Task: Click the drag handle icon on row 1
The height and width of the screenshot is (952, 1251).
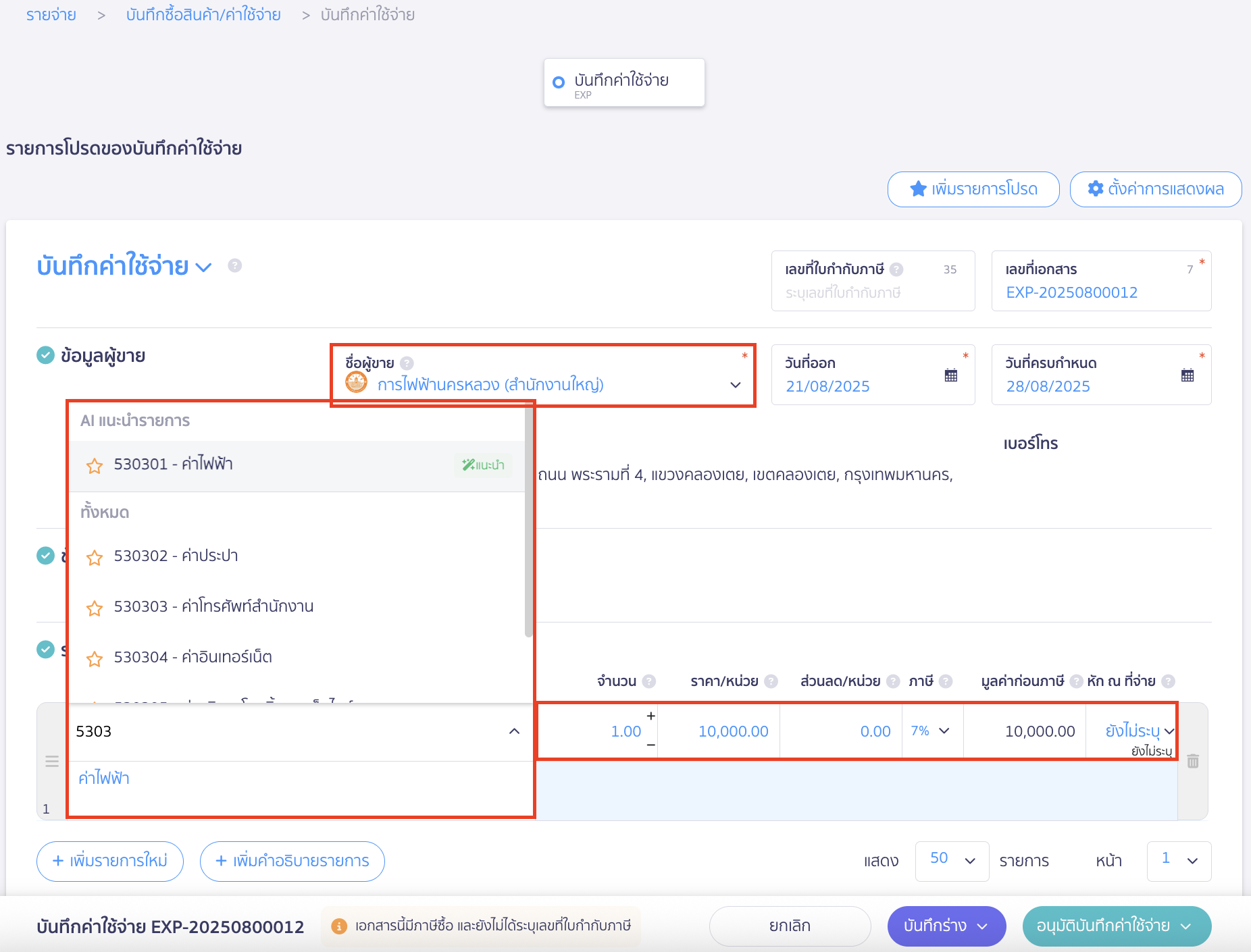Action: (x=51, y=762)
